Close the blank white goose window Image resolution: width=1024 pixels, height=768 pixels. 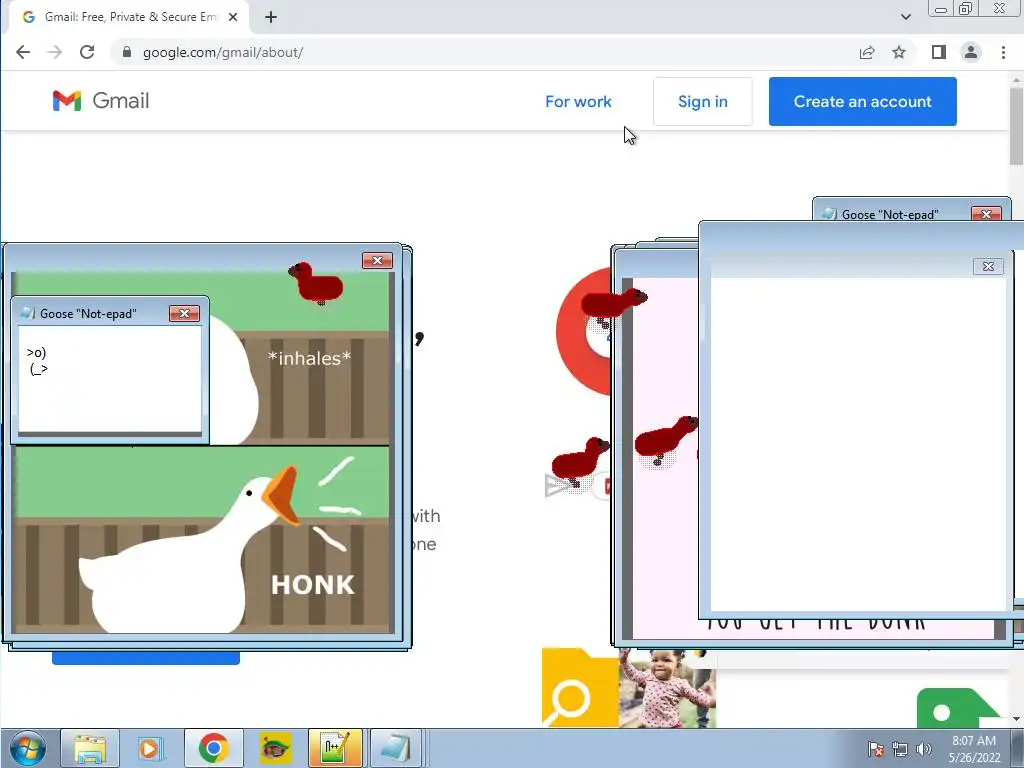988,266
